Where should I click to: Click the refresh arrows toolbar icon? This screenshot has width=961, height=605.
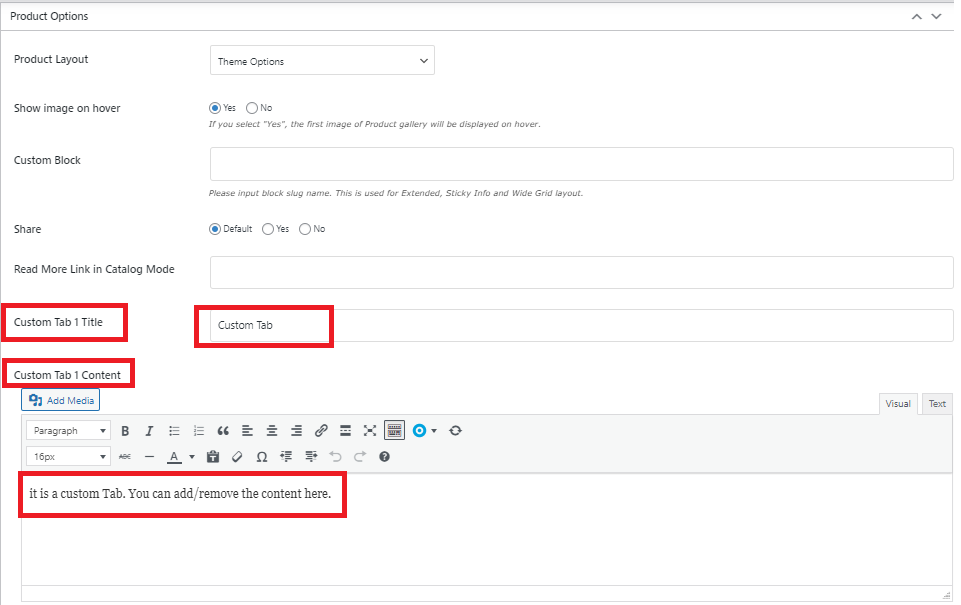coord(455,431)
